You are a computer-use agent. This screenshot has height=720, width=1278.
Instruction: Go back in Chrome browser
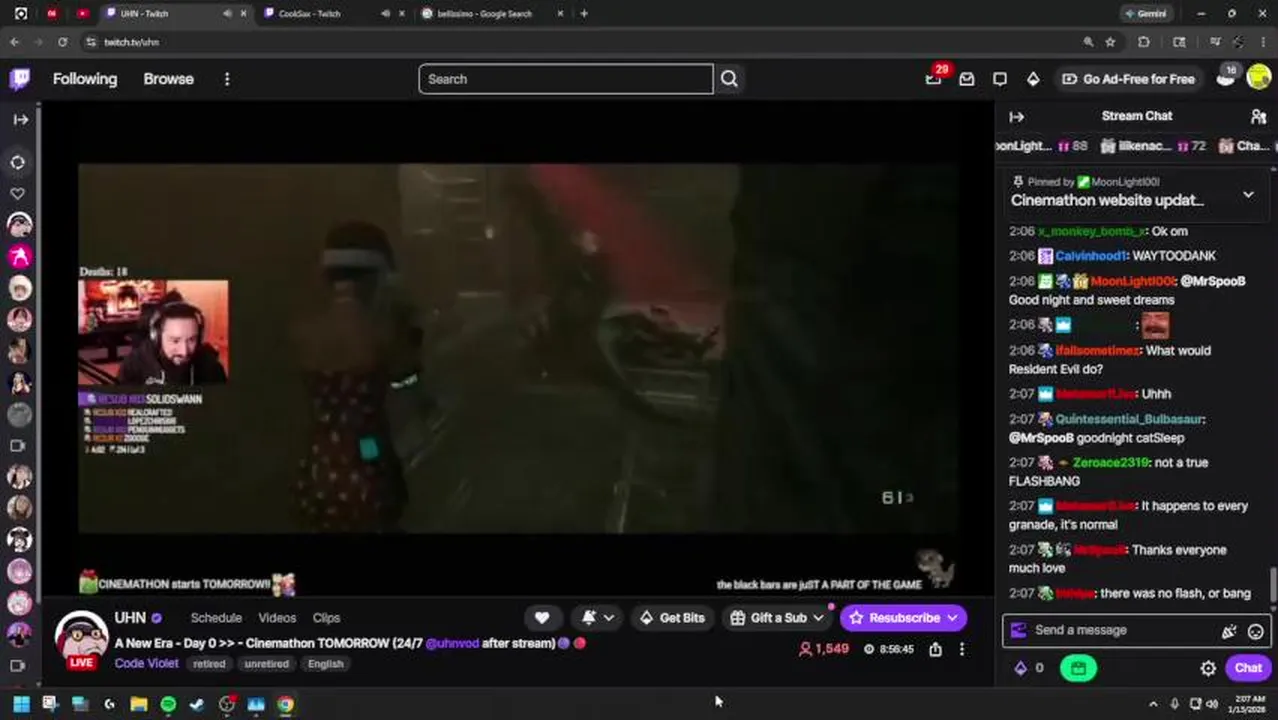pyautogui.click(x=14, y=42)
